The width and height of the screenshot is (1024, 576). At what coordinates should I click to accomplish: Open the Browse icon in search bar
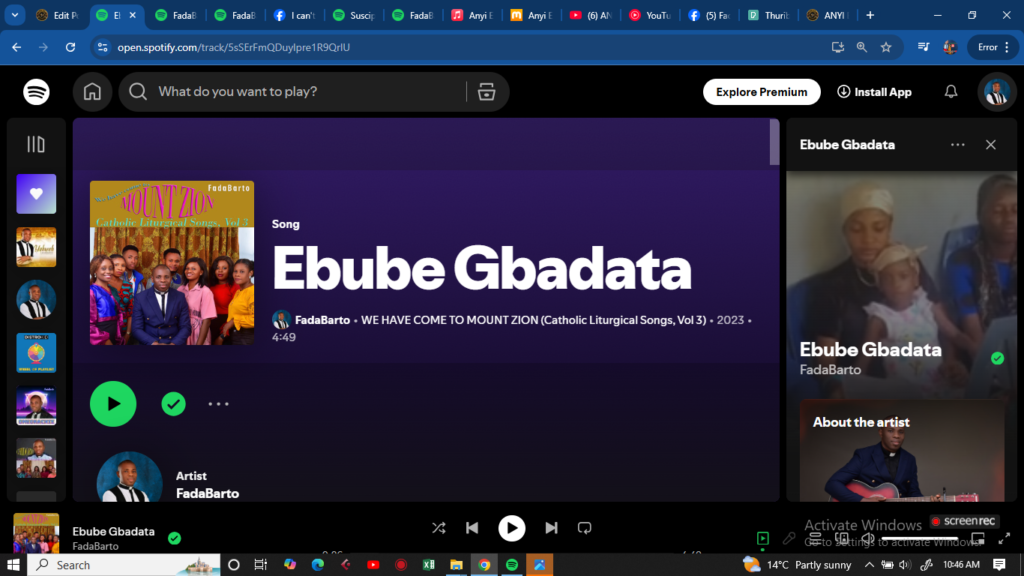pos(487,92)
